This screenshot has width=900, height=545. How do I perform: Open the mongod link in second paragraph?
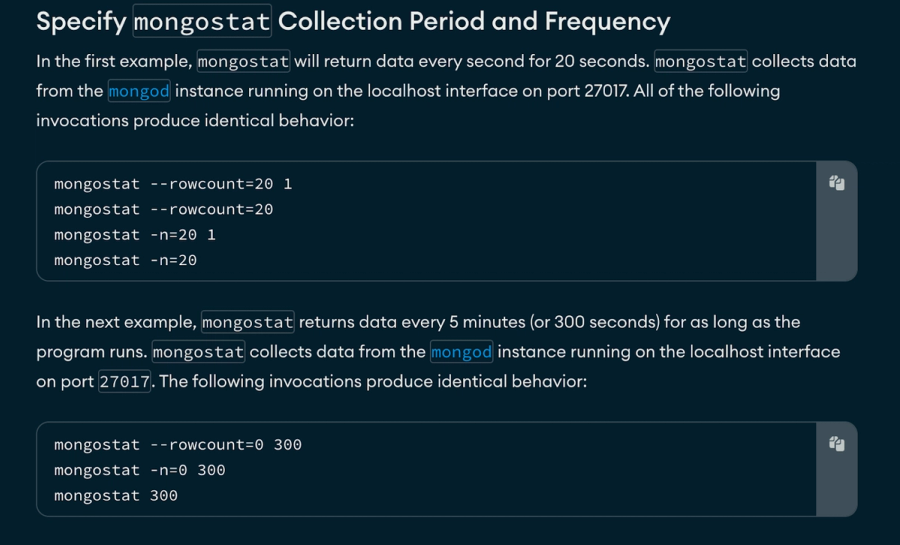(x=461, y=352)
